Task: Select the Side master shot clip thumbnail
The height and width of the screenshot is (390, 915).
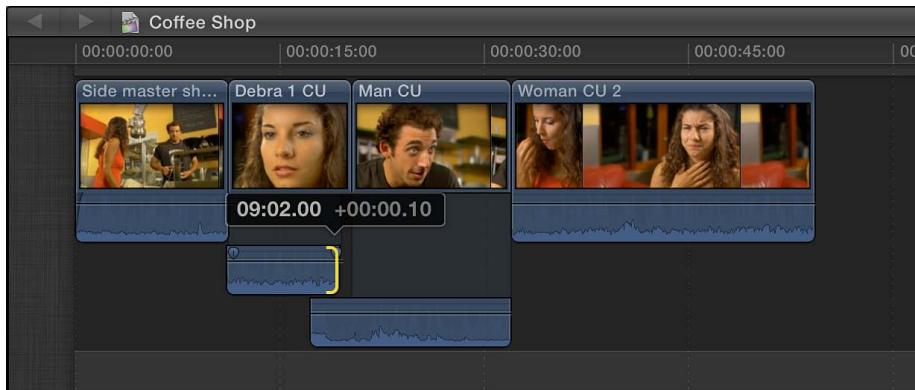Action: pyautogui.click(x=152, y=146)
